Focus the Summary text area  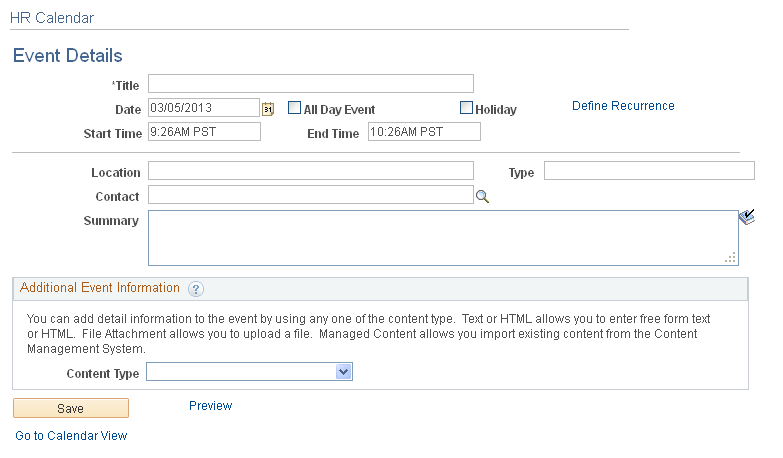pos(443,238)
